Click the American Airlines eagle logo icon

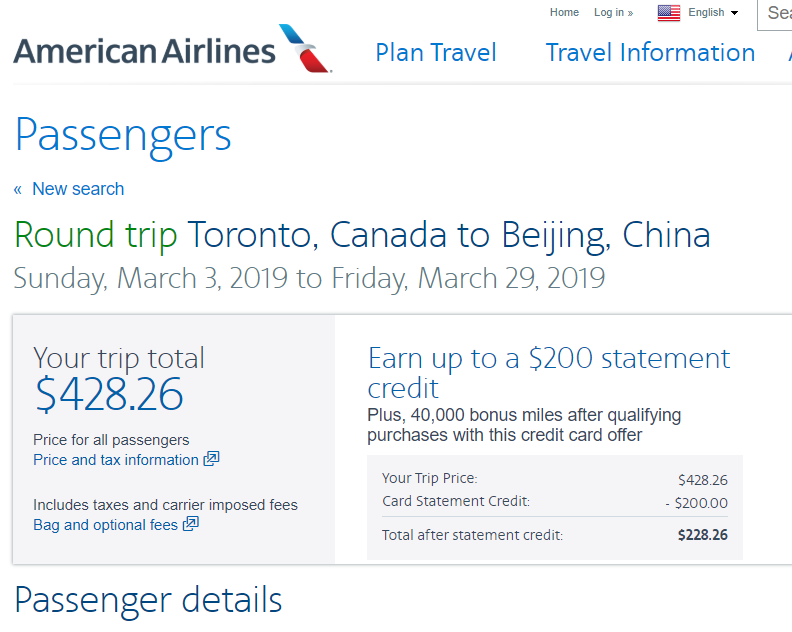coord(306,49)
